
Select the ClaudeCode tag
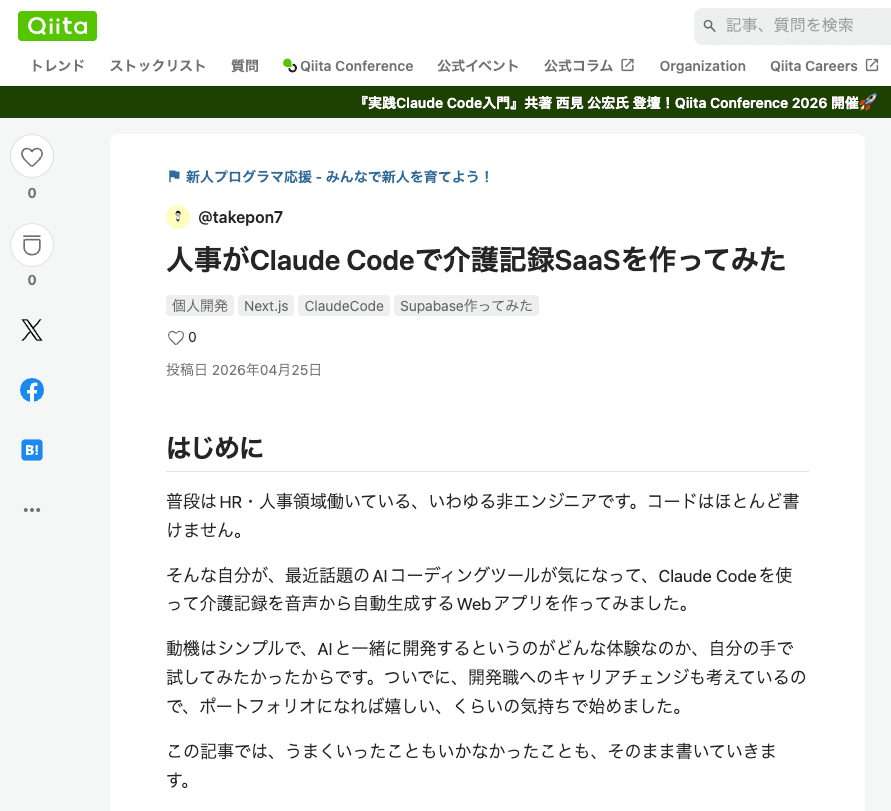tap(344, 306)
